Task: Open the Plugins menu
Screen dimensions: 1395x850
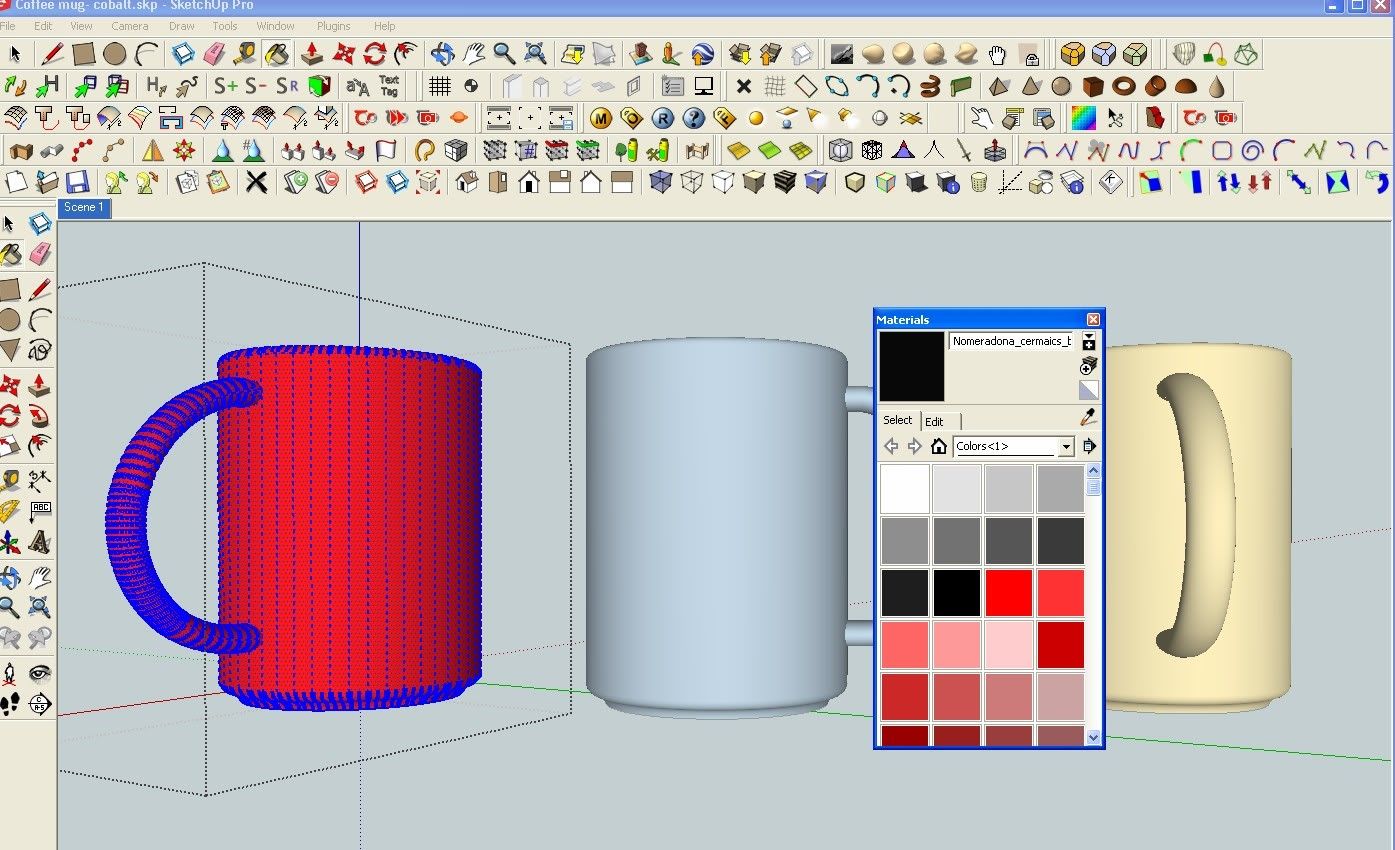Action: coord(334,26)
